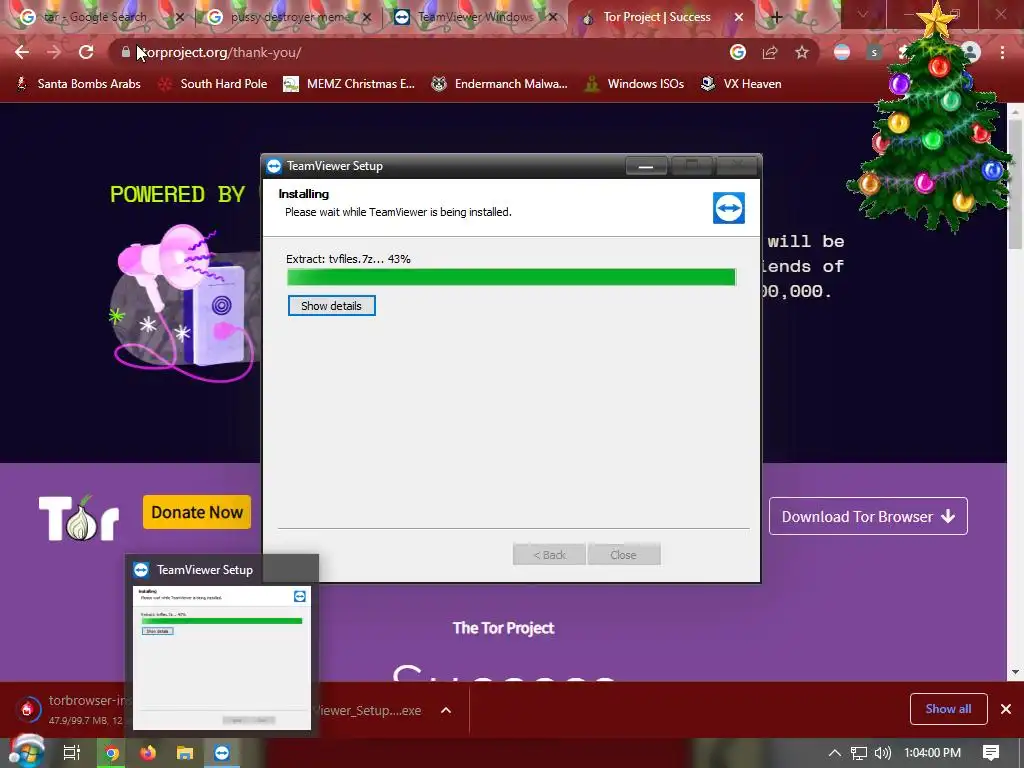The width and height of the screenshot is (1024, 768).
Task: Click the forward navigation arrow
Action: (54, 52)
